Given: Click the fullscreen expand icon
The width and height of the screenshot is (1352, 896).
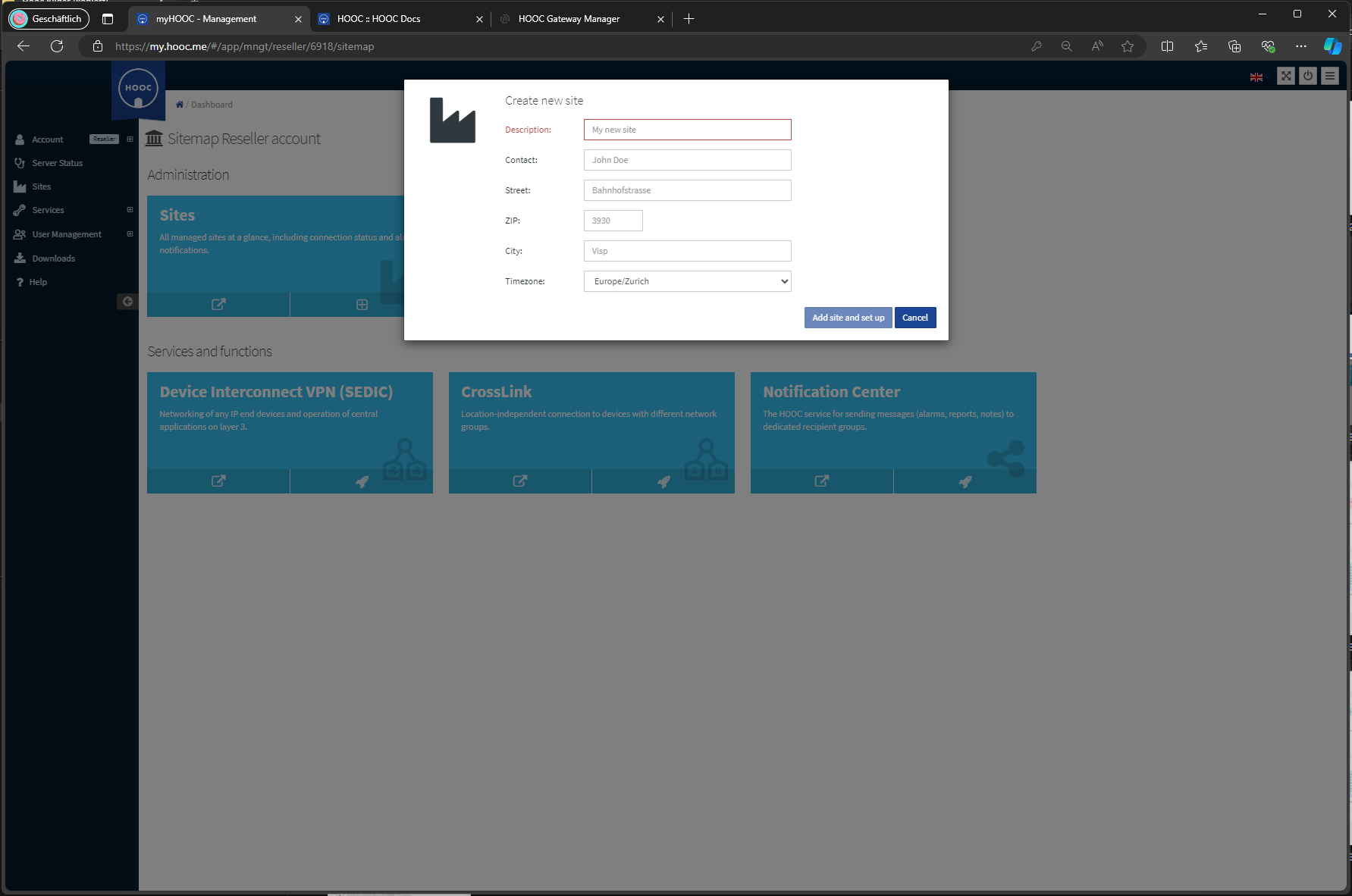Looking at the screenshot, I should point(1286,76).
